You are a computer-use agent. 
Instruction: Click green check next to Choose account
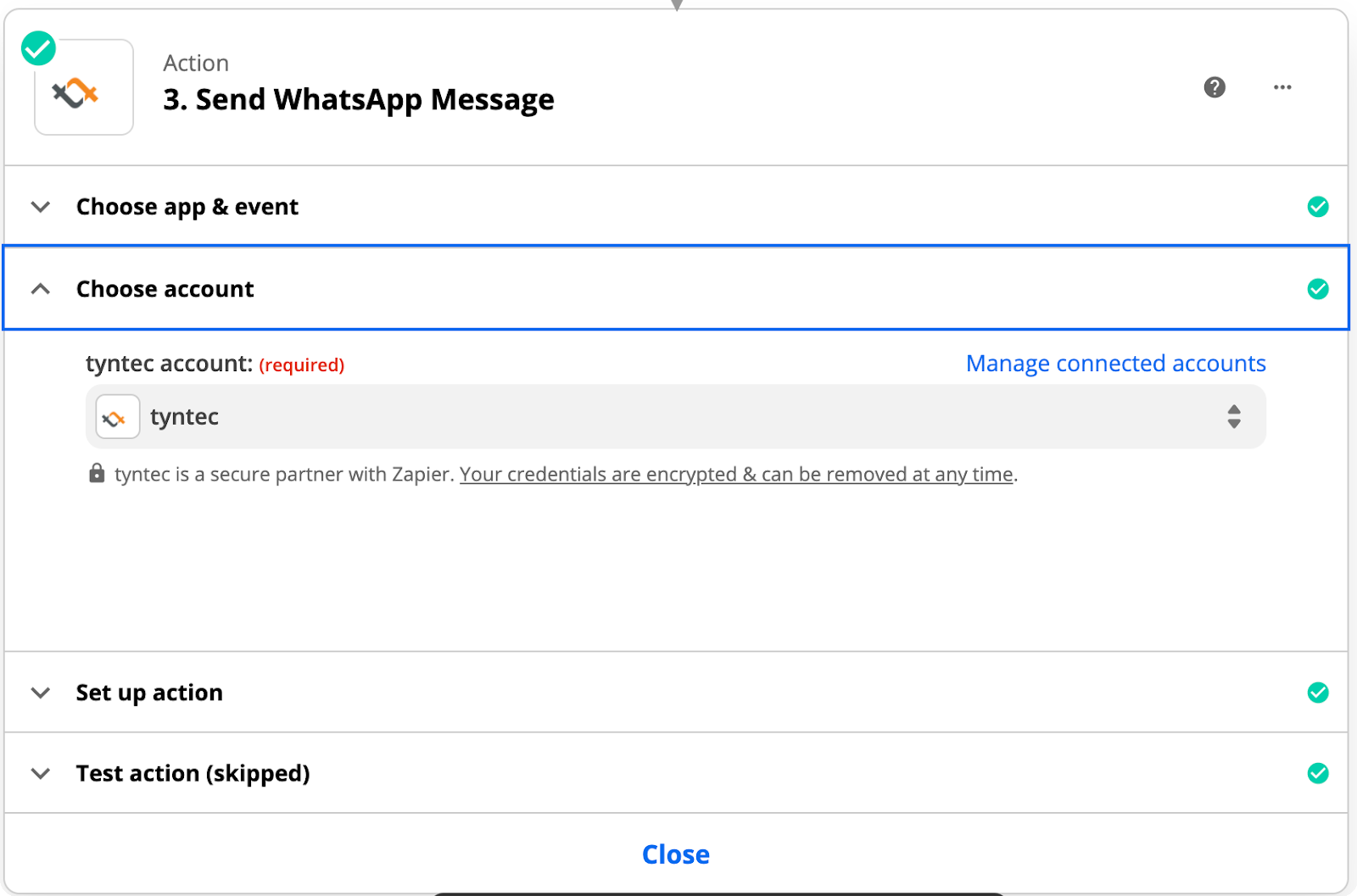pos(1317,289)
